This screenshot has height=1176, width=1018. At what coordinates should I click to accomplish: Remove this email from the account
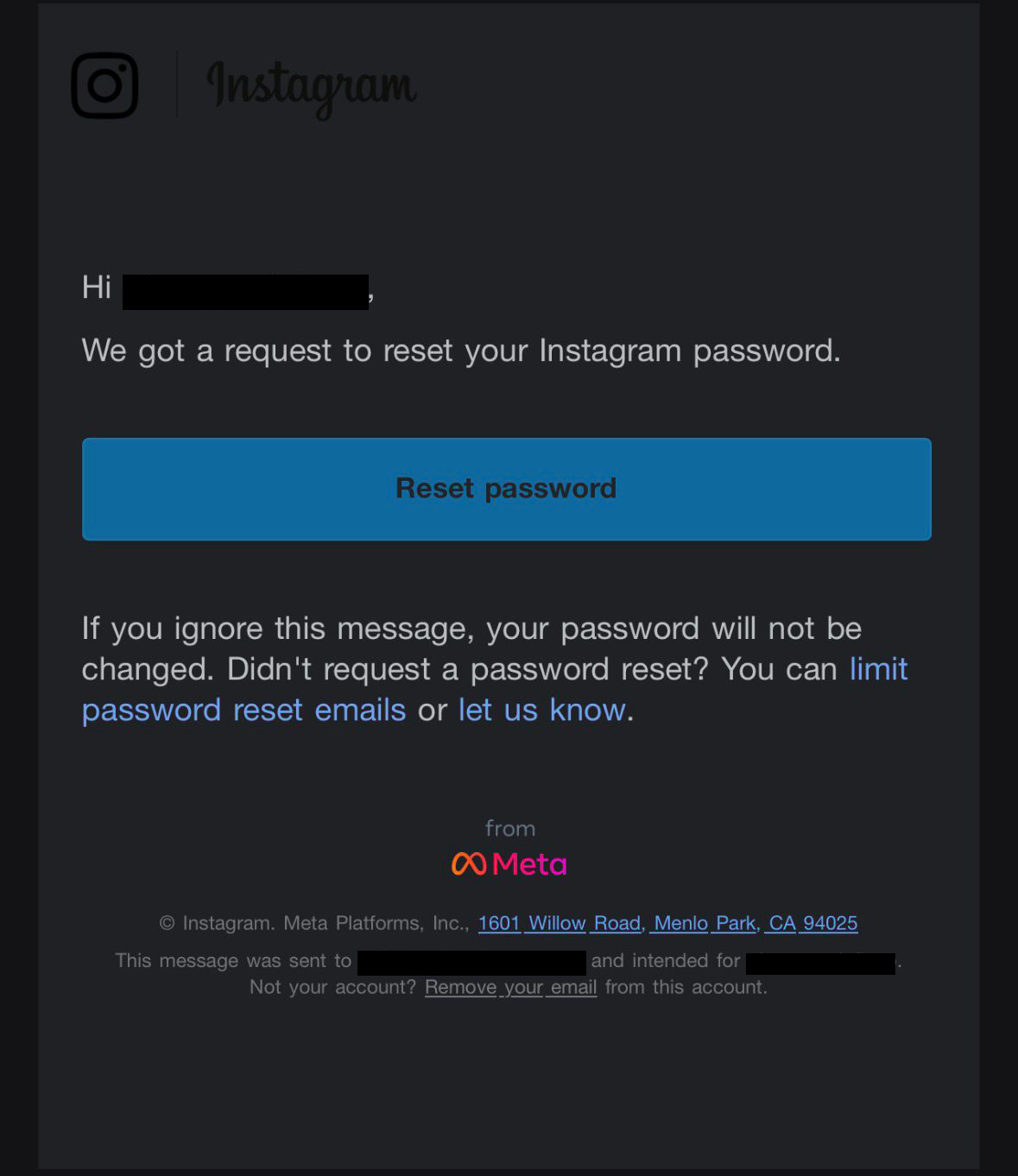(x=511, y=987)
